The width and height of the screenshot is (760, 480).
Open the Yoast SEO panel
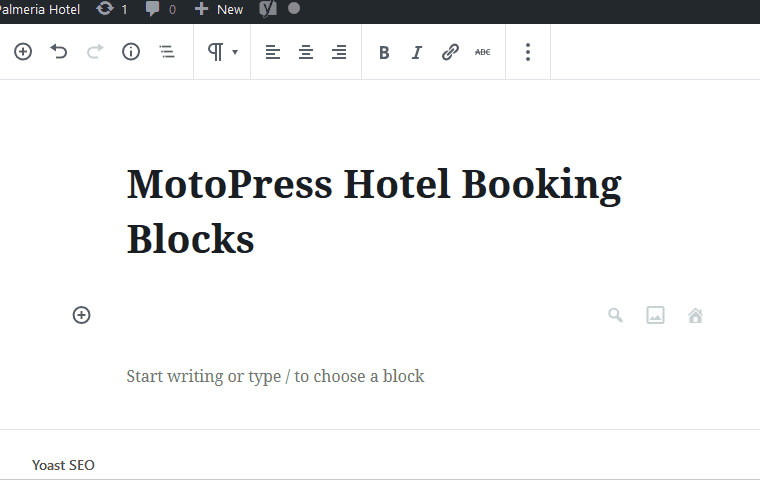[63, 465]
